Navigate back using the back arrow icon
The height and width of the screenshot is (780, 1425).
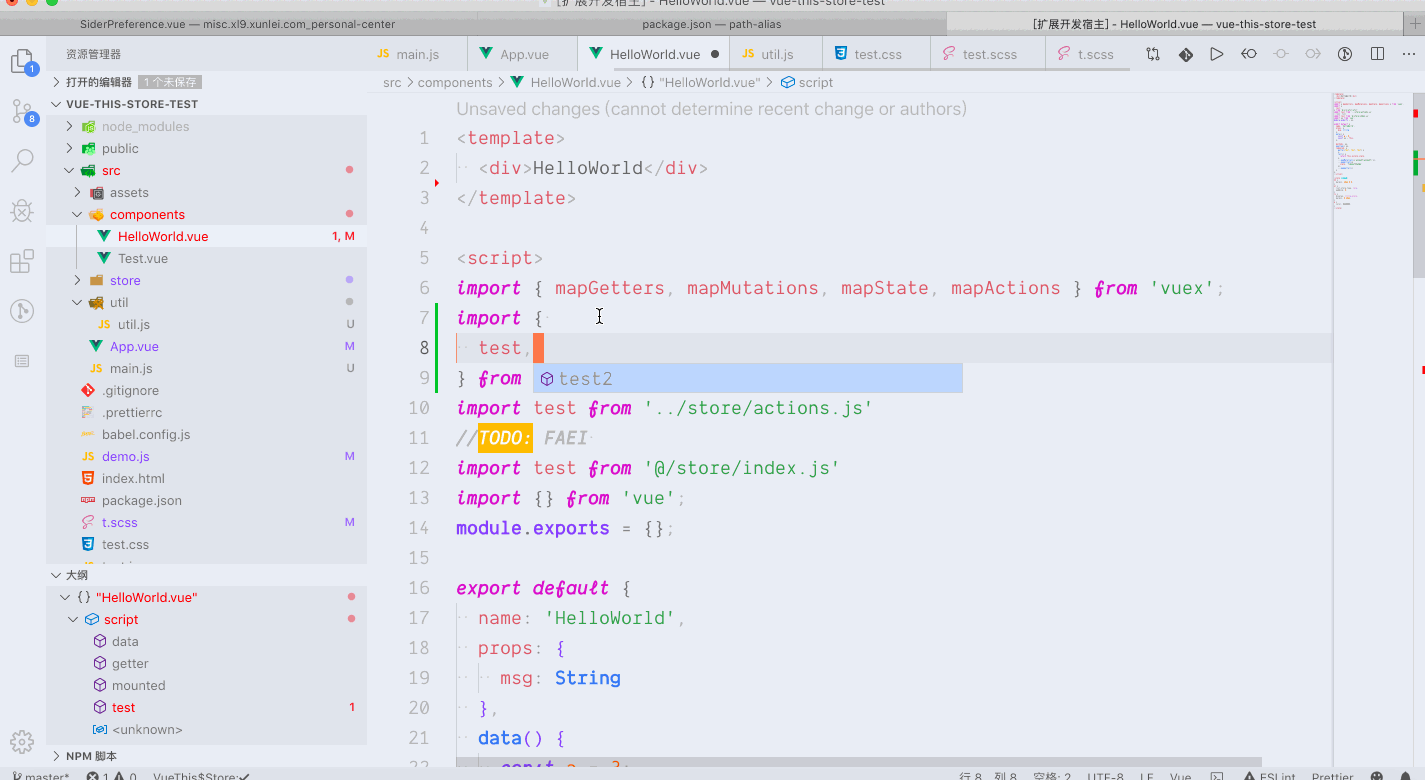(x=1248, y=54)
